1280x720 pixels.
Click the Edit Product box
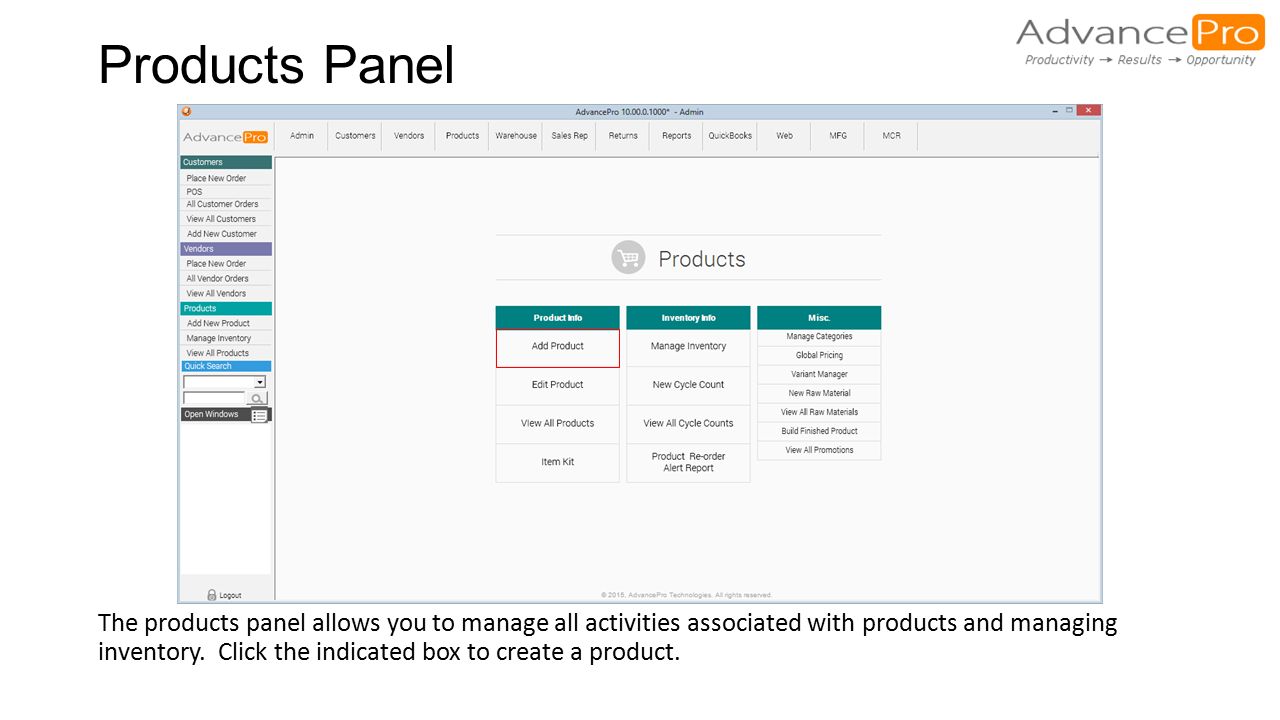(x=558, y=385)
